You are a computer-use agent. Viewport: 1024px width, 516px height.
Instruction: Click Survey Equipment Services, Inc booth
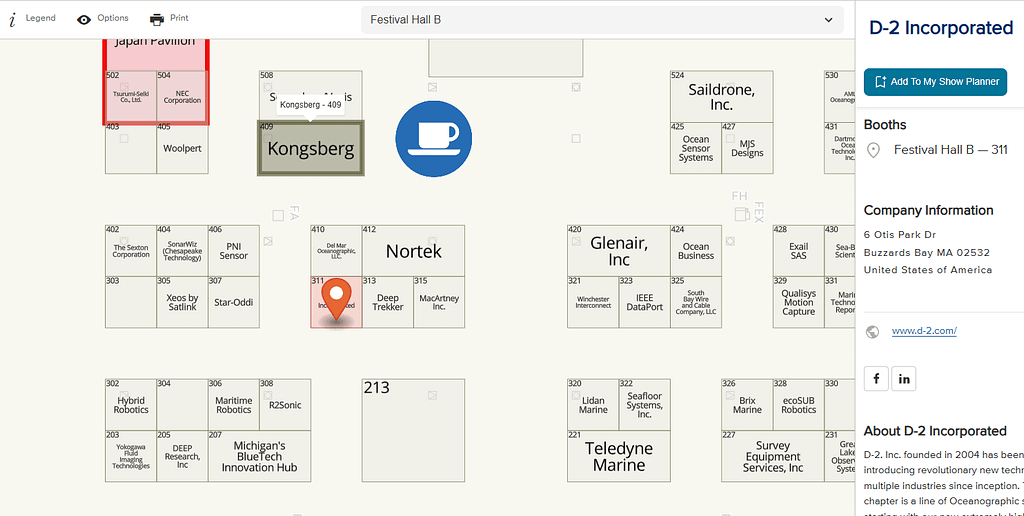point(773,456)
